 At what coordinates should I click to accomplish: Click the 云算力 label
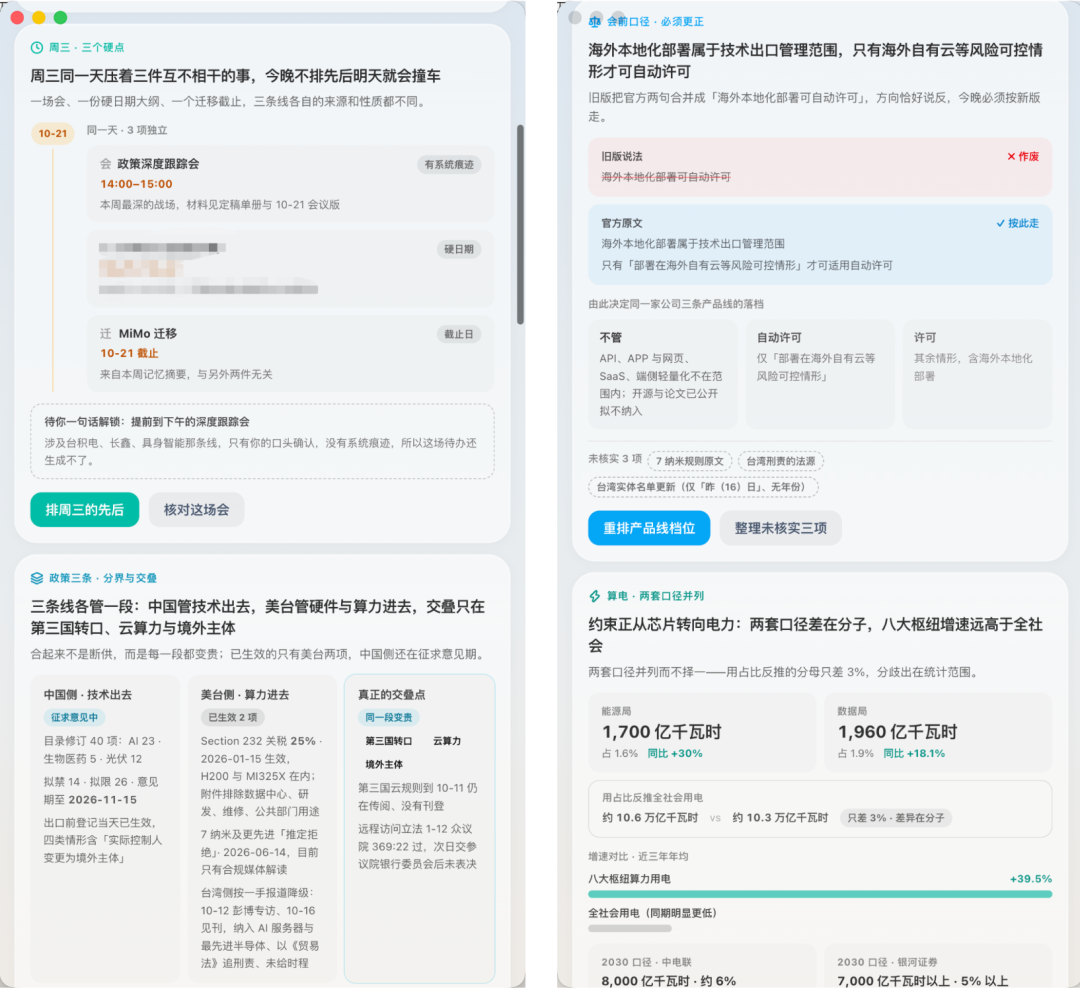[x=447, y=741]
